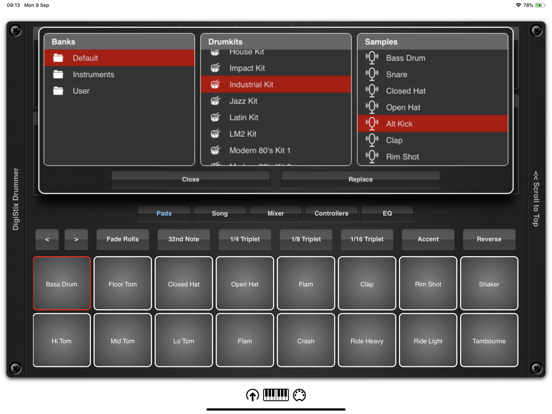Click the drum icon beside Modern 80's Kit 1
The width and height of the screenshot is (552, 414).
tap(215, 150)
